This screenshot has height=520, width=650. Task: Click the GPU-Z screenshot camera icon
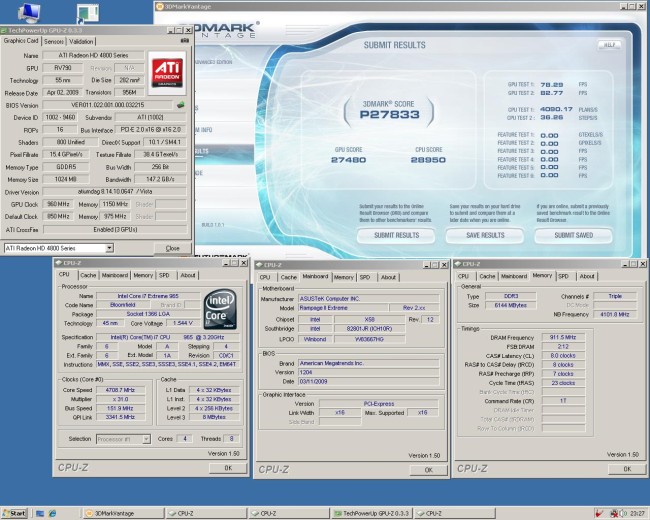click(185, 41)
